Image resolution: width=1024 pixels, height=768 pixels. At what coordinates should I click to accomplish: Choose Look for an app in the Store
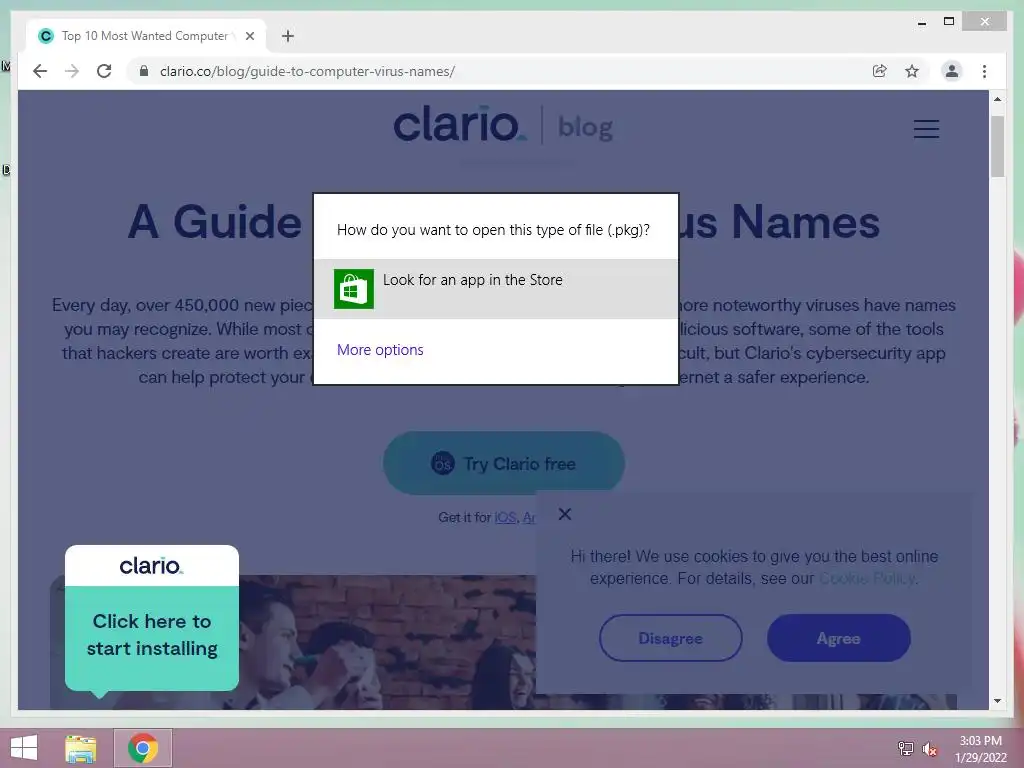tap(496, 289)
